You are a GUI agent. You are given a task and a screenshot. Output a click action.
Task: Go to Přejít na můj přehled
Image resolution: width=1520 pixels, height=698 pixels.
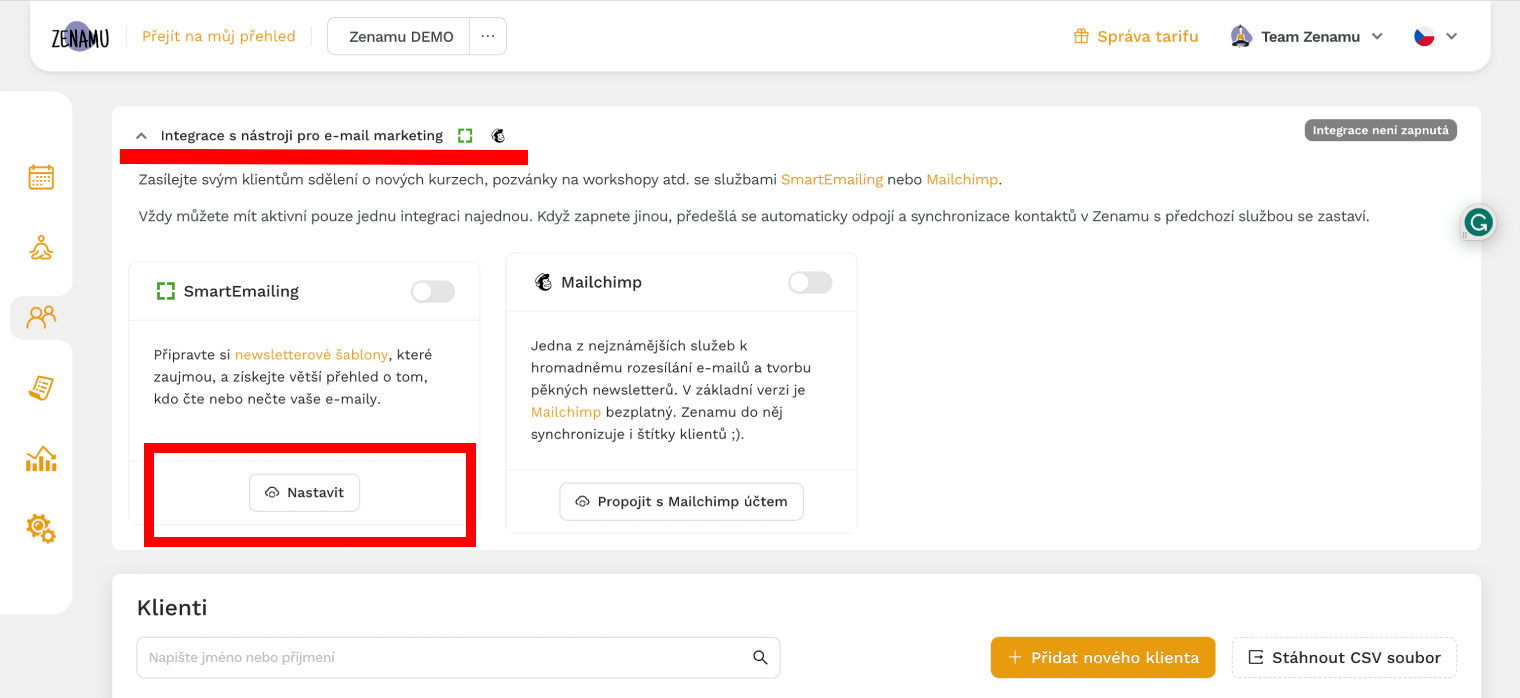point(219,36)
